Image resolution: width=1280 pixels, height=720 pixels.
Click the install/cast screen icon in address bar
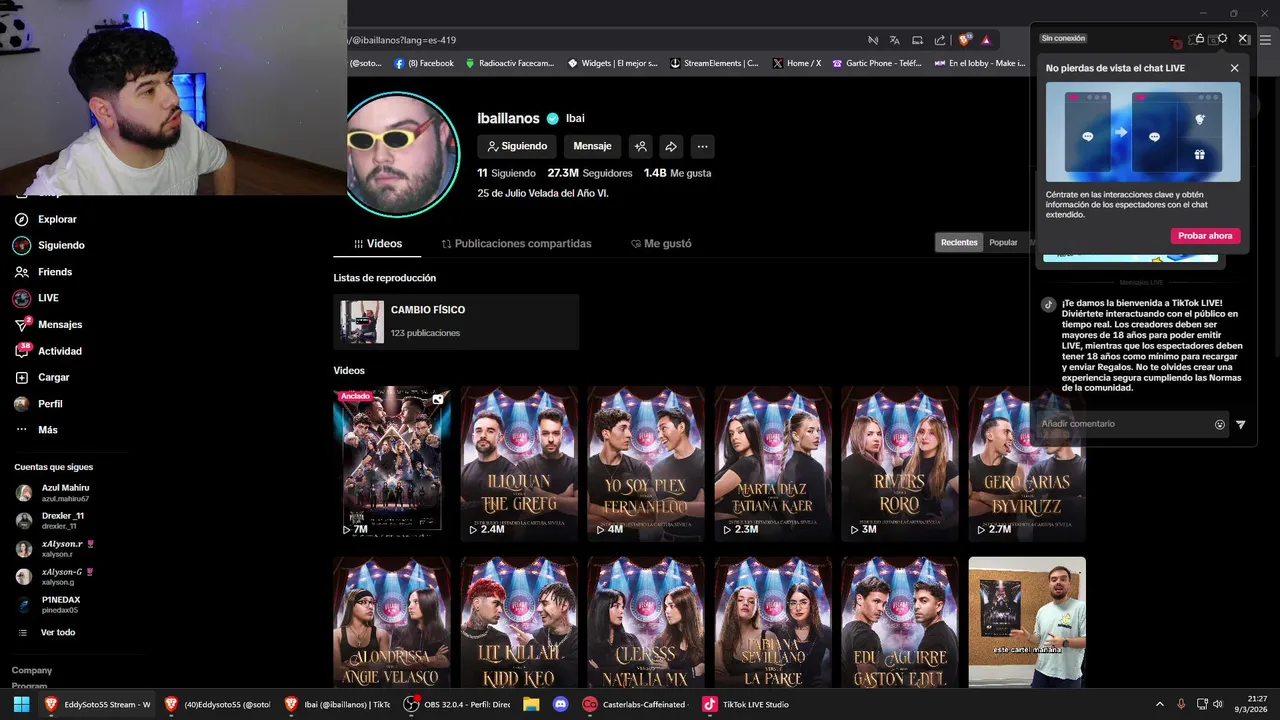(917, 40)
